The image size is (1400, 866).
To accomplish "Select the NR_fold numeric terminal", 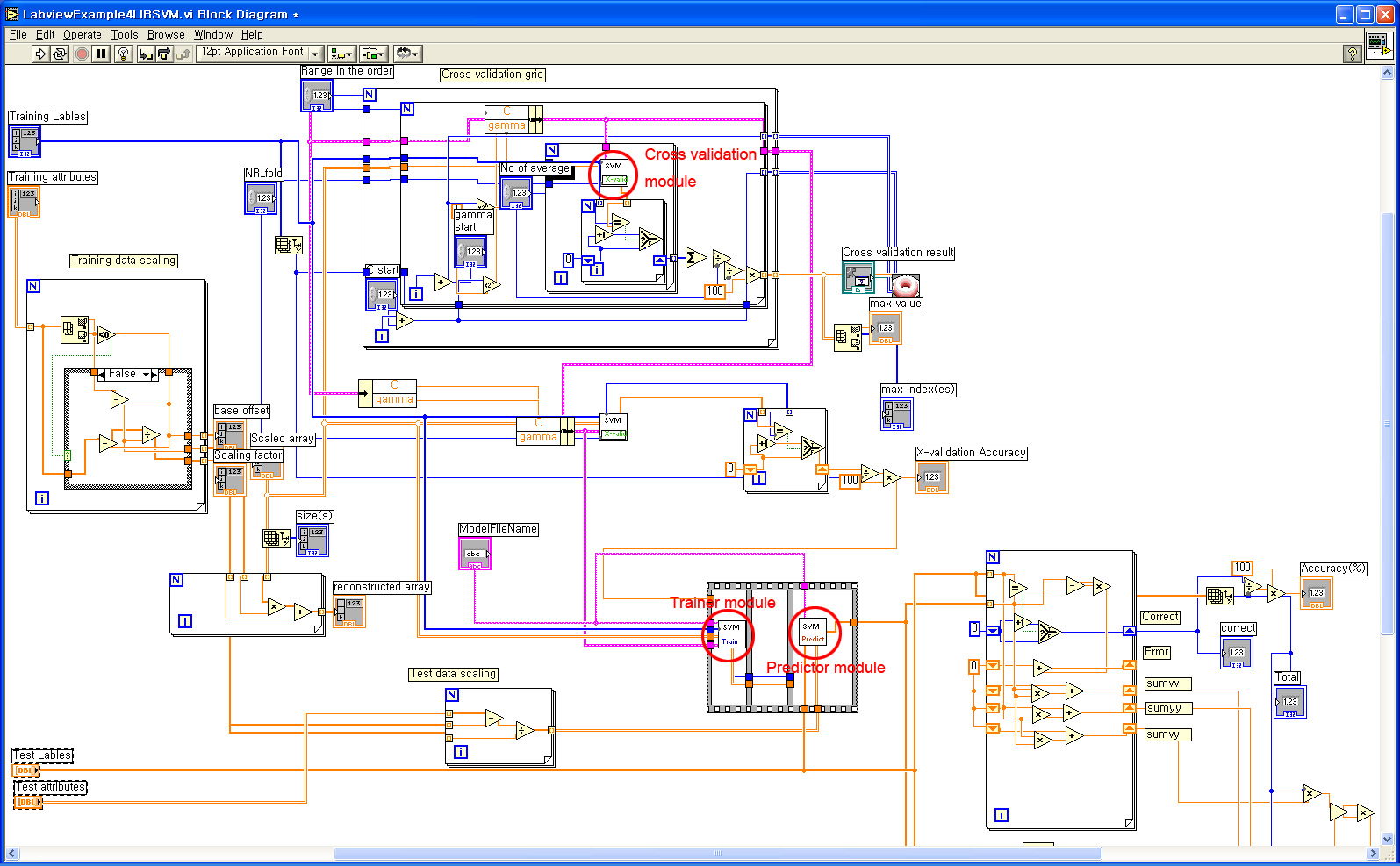I will 261,197.
